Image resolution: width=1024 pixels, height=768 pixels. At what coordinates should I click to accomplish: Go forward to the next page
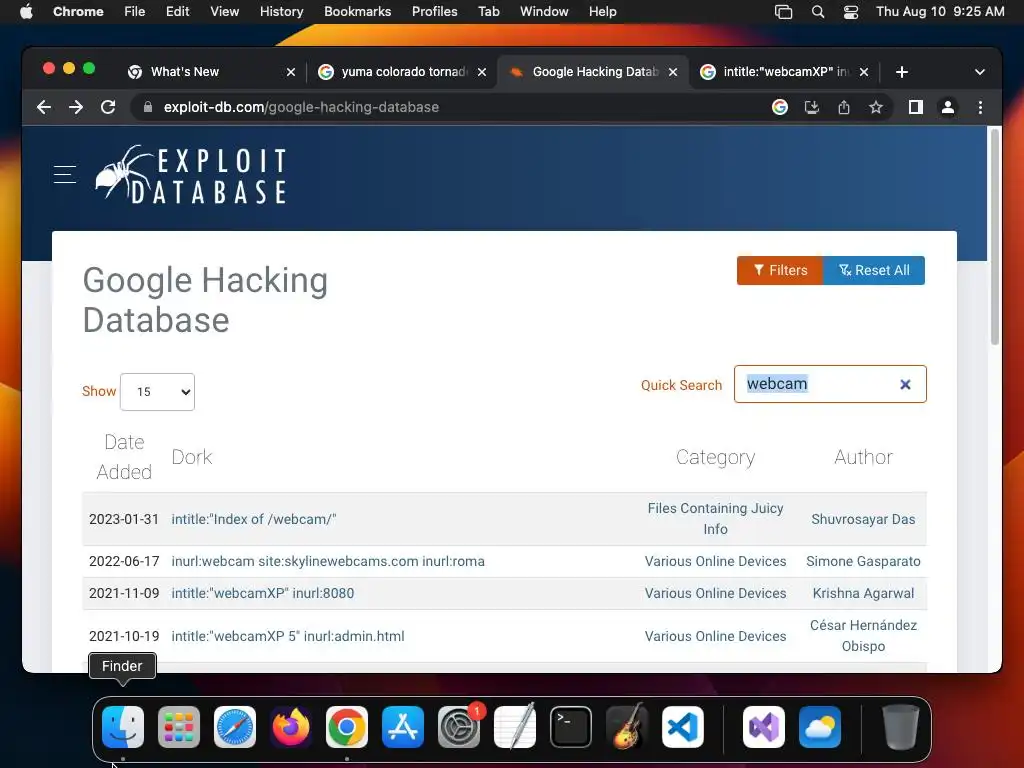76,107
